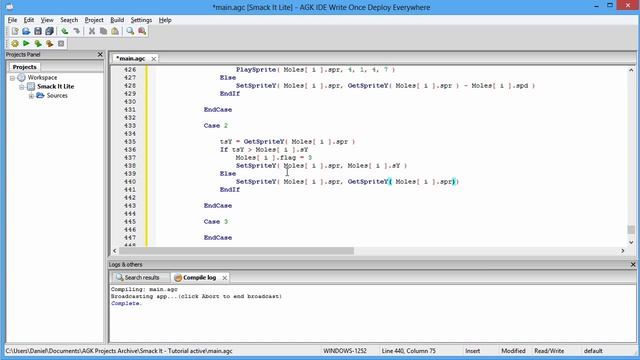Close the Logs & others panel
The width and height of the screenshot is (640, 360).
click(x=633, y=264)
